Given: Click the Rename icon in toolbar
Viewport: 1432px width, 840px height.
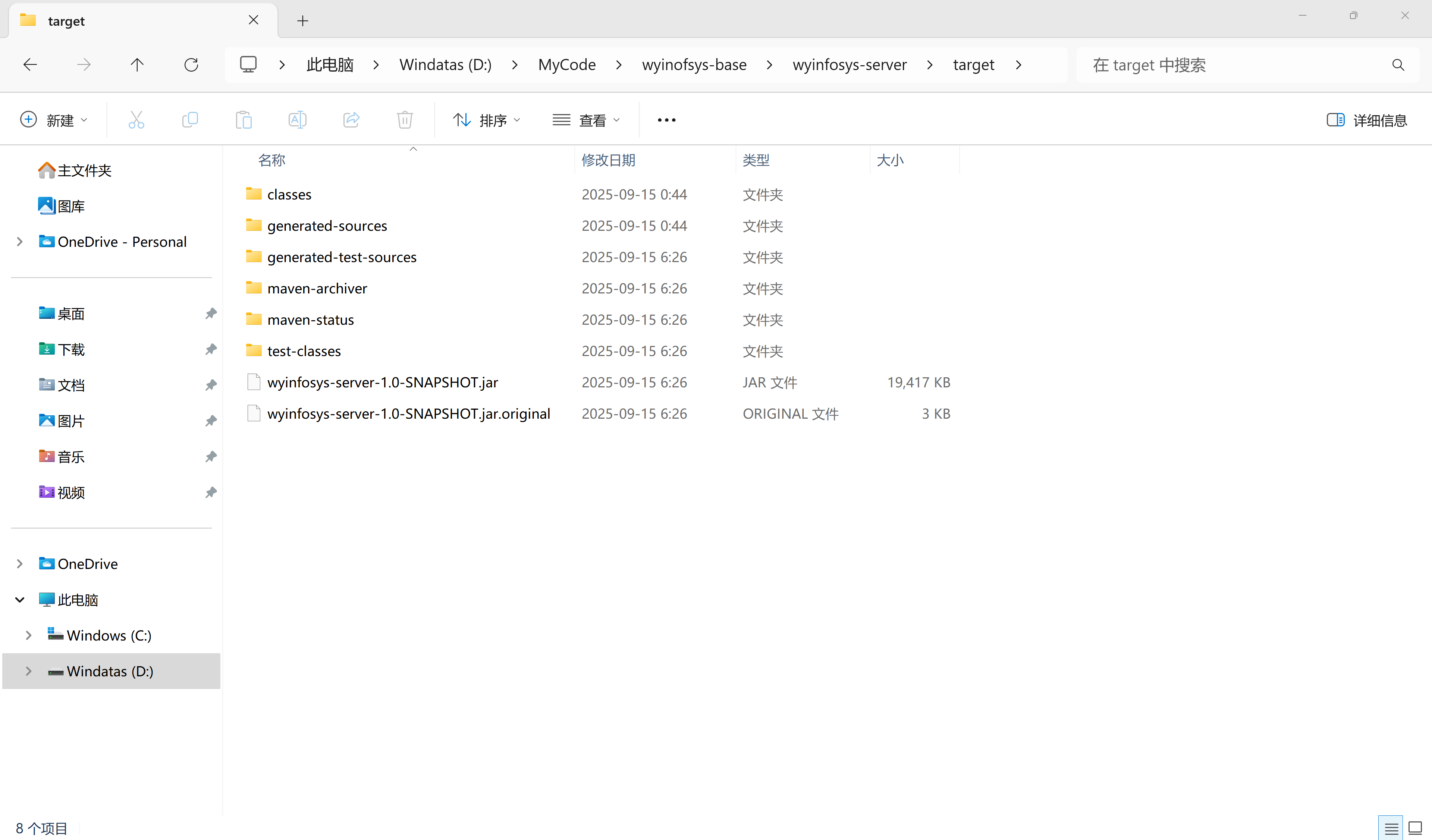Looking at the screenshot, I should pos(297,120).
